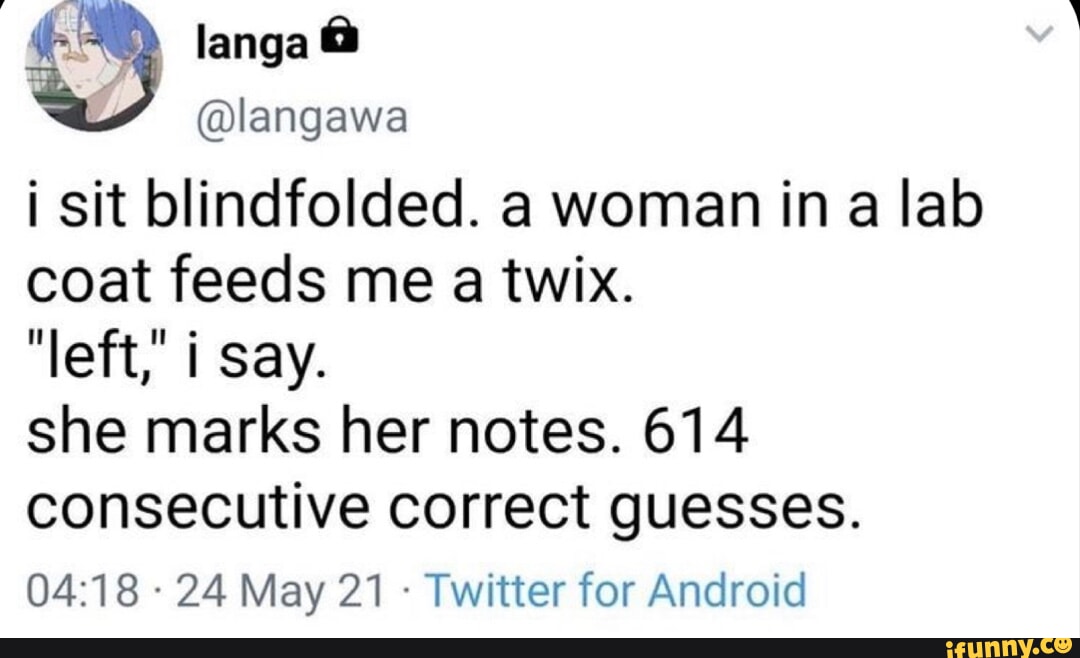The image size is (1080, 658).
Task: Open the tweet options chevron menu
Action: point(1041,36)
